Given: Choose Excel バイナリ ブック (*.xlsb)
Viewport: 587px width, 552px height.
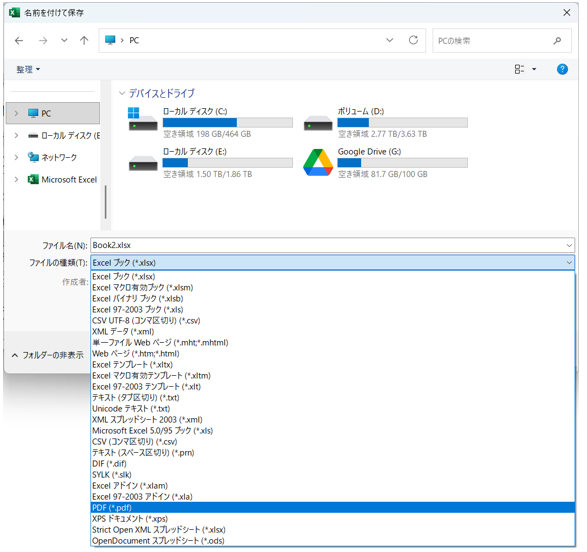Looking at the screenshot, I should pos(333,299).
